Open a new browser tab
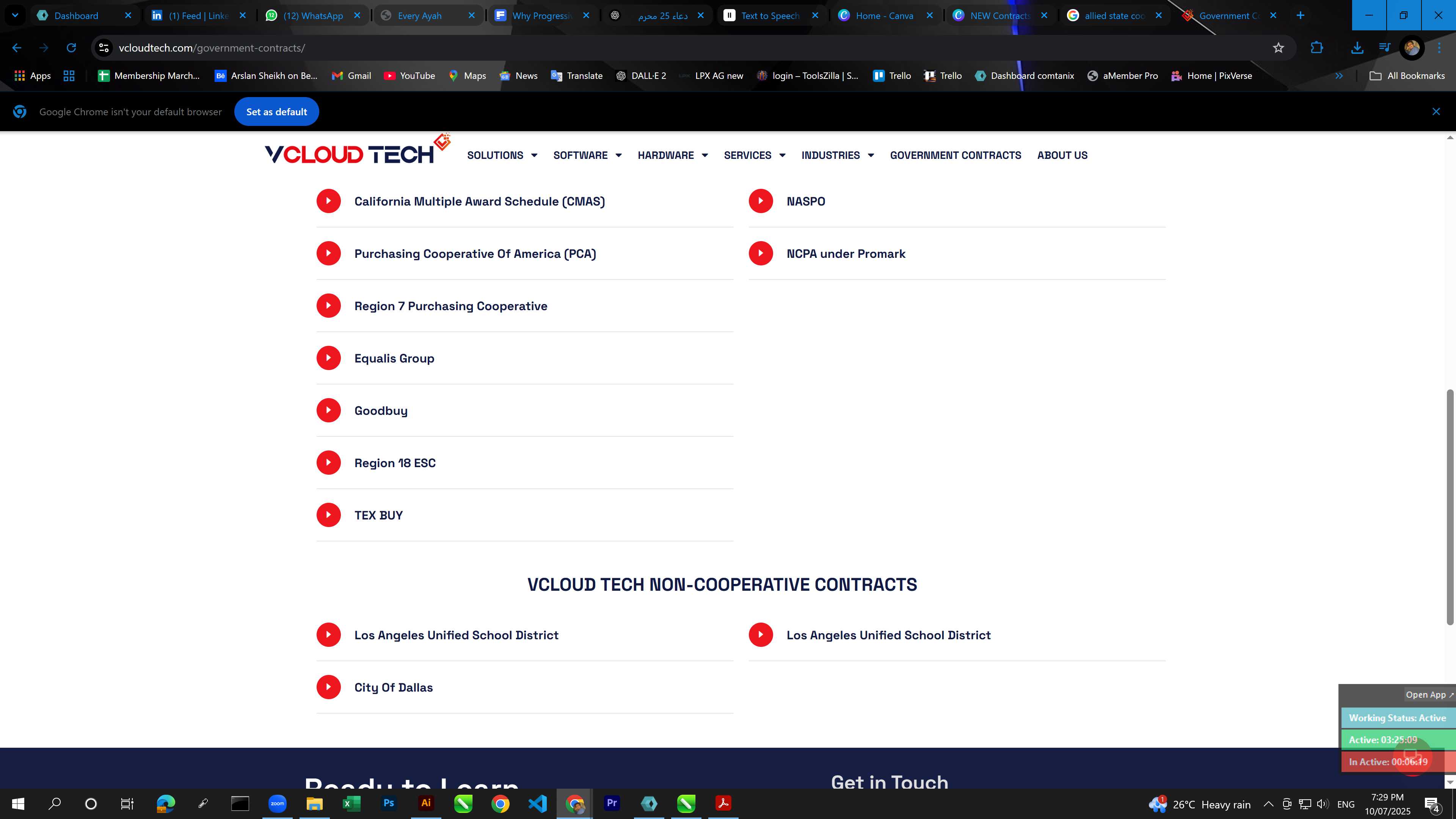The image size is (1456, 819). [x=1301, y=15]
